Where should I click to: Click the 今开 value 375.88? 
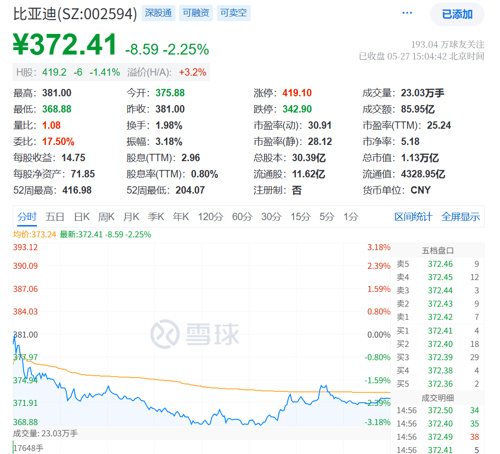point(170,93)
